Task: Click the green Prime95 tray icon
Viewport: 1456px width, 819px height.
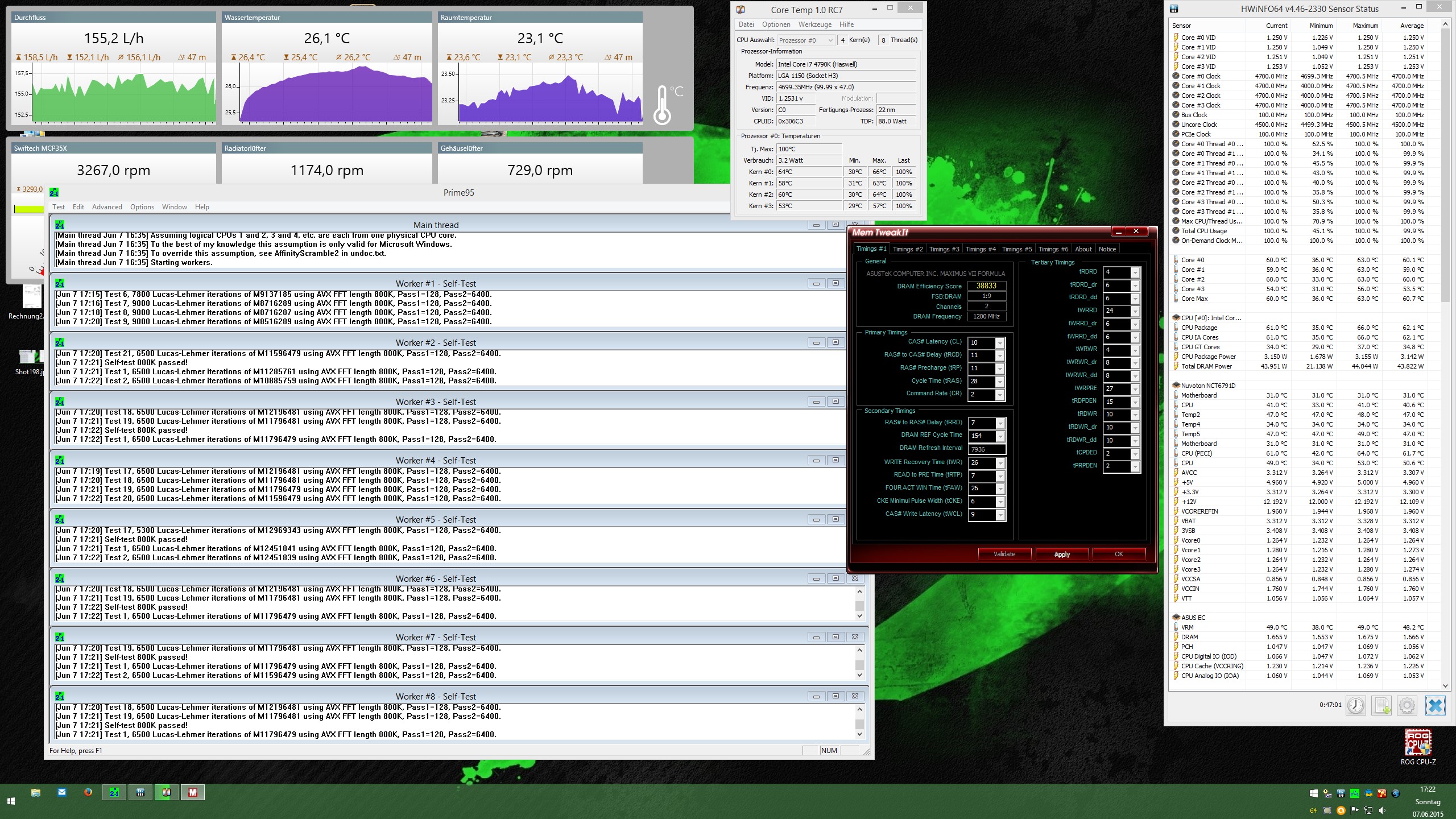Action: click(x=1355, y=793)
